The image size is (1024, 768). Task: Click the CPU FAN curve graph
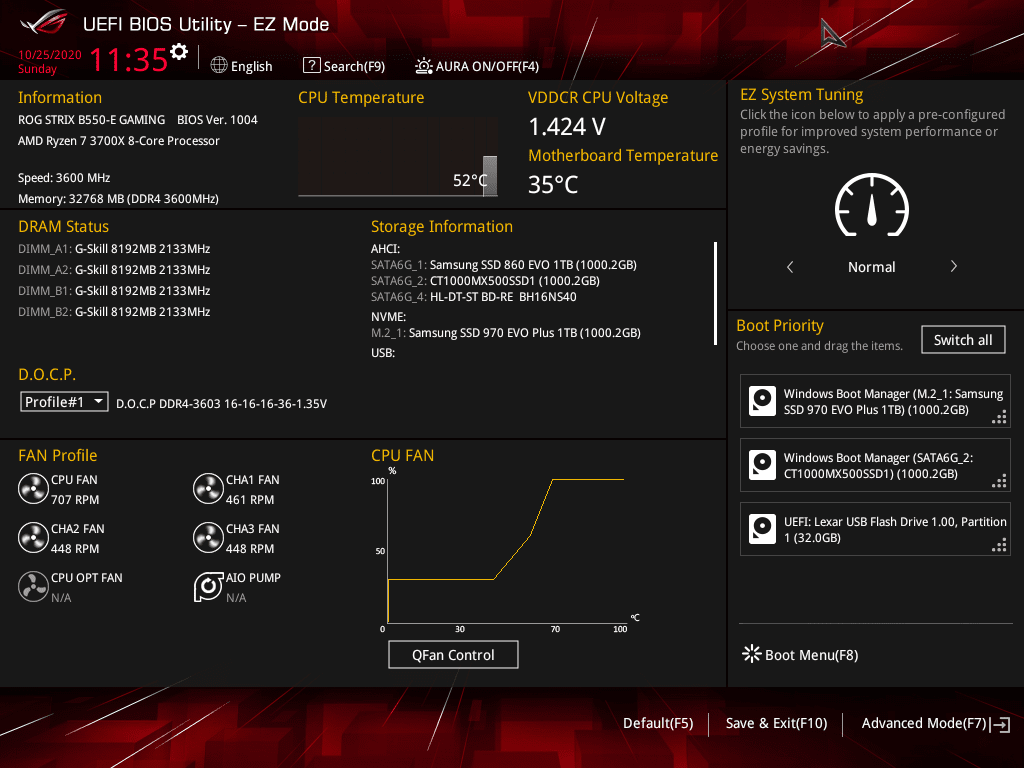pyautogui.click(x=506, y=549)
